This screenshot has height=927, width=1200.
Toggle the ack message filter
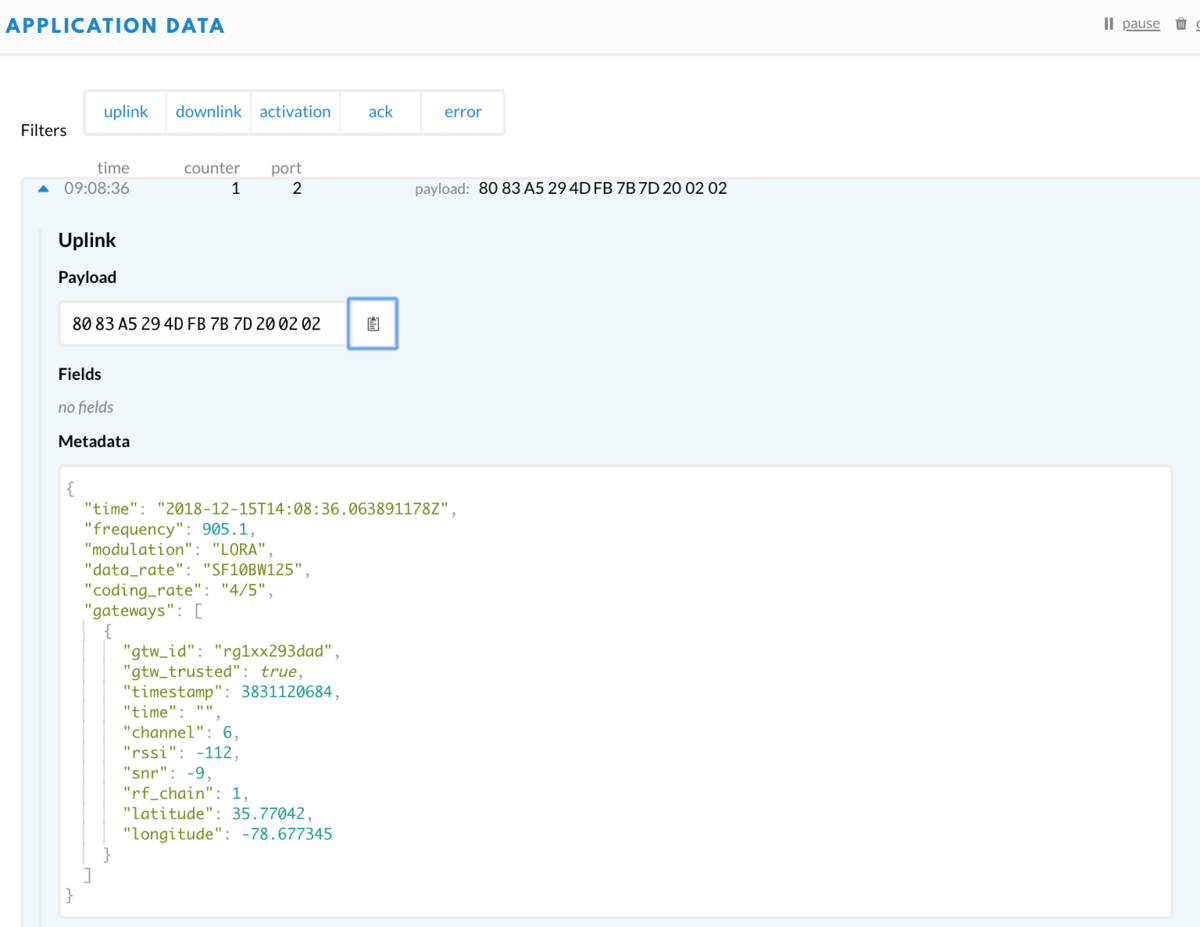point(380,112)
